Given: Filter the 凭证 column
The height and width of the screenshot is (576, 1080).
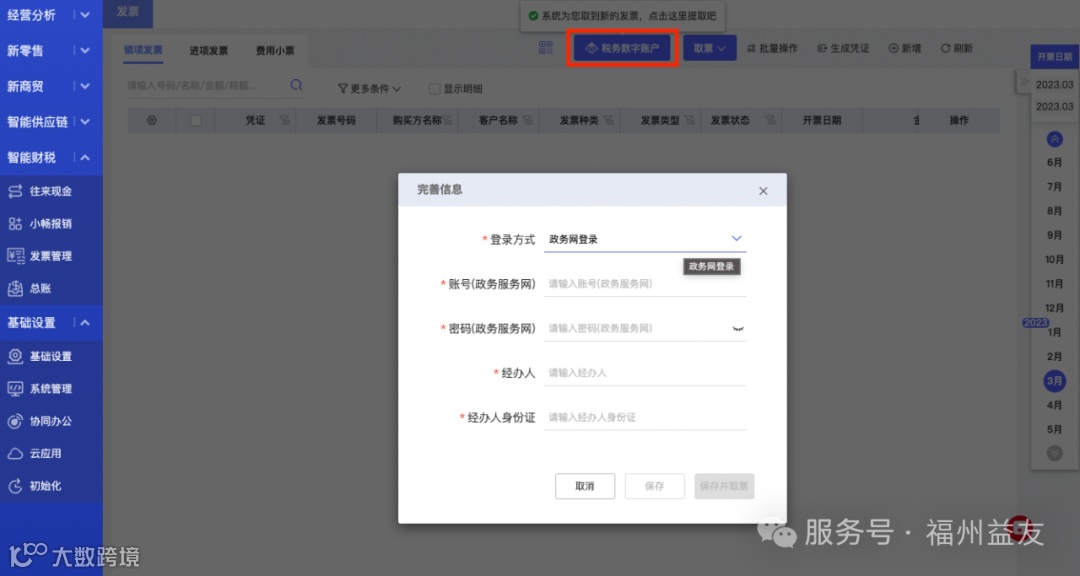Looking at the screenshot, I should pos(284,121).
